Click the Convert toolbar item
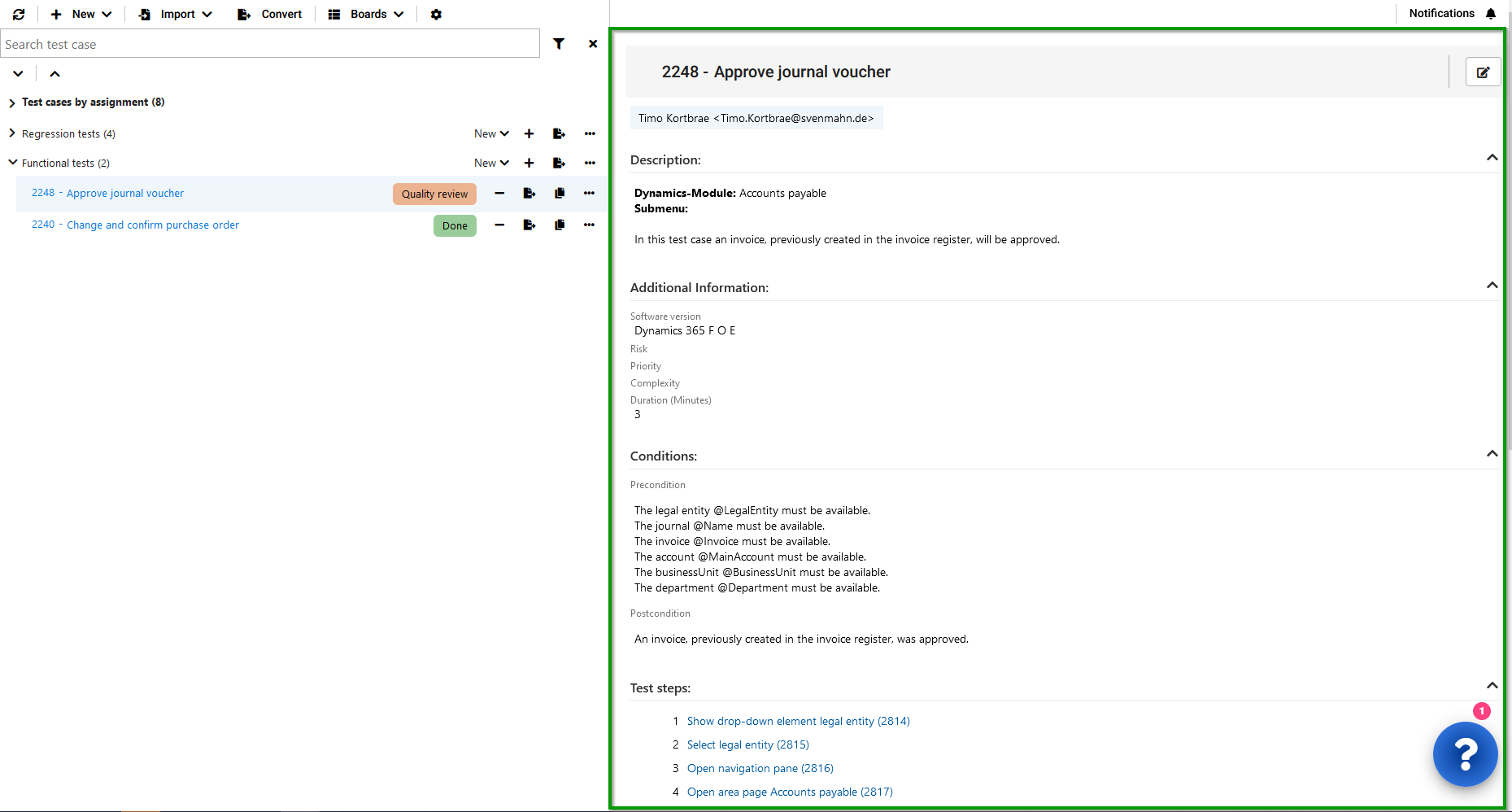 coord(270,15)
